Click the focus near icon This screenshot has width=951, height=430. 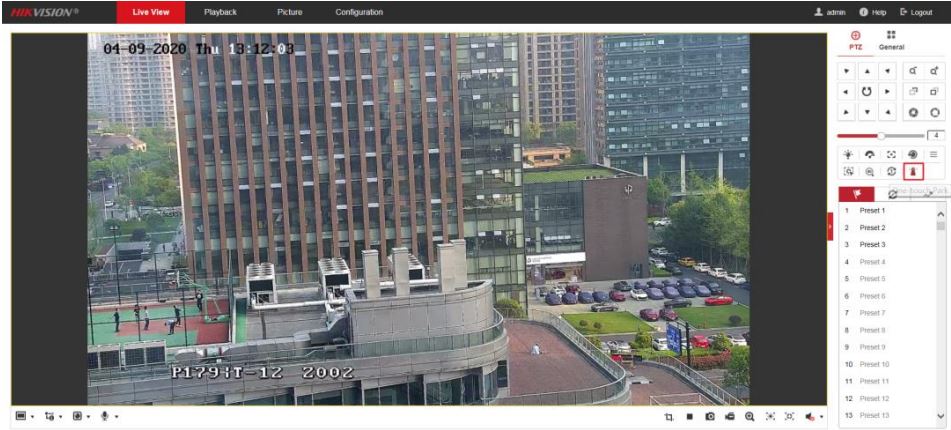pyautogui.click(x=913, y=92)
